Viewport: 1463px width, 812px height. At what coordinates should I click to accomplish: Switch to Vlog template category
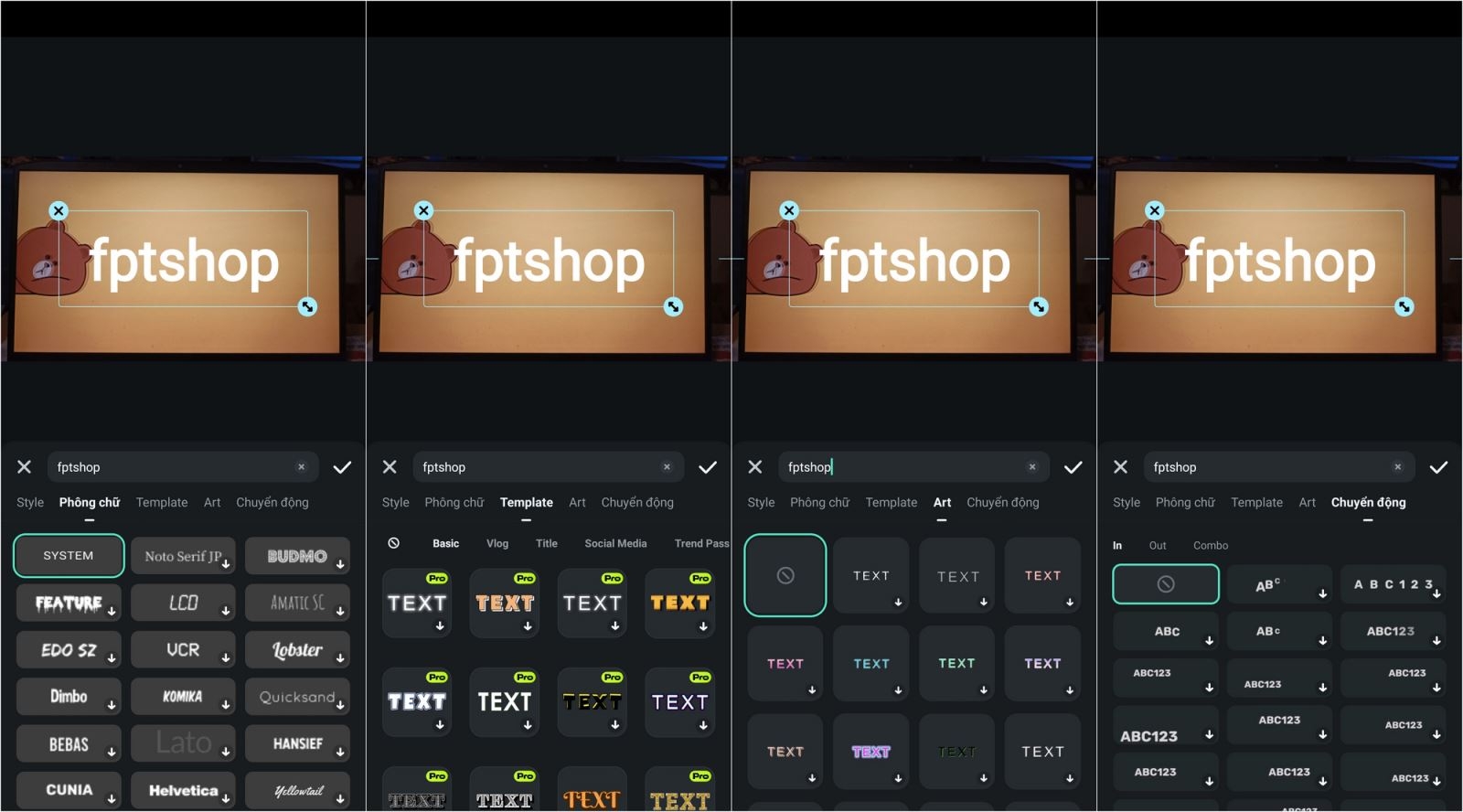(x=497, y=543)
